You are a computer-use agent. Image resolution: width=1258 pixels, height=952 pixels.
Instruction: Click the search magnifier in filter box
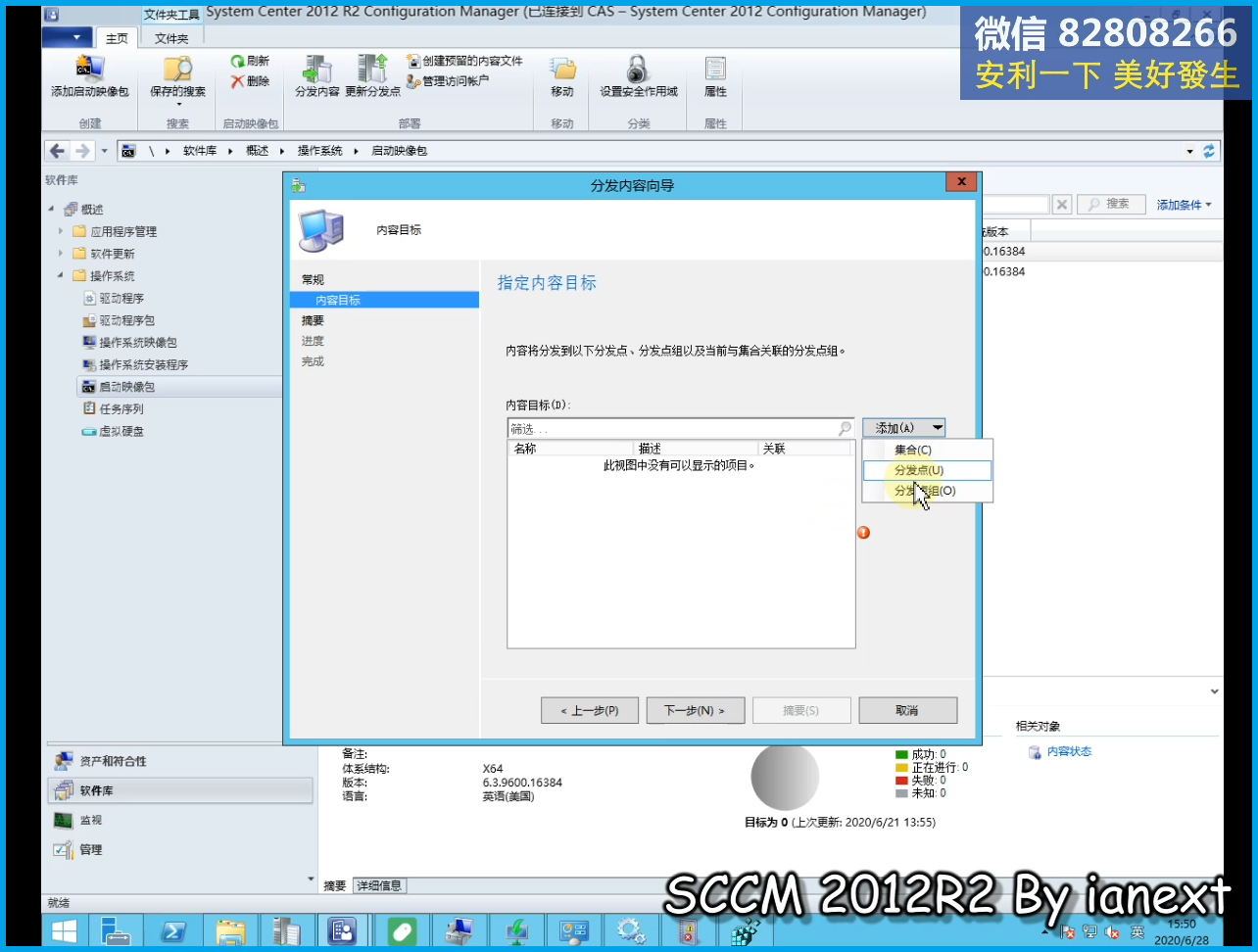point(845,429)
